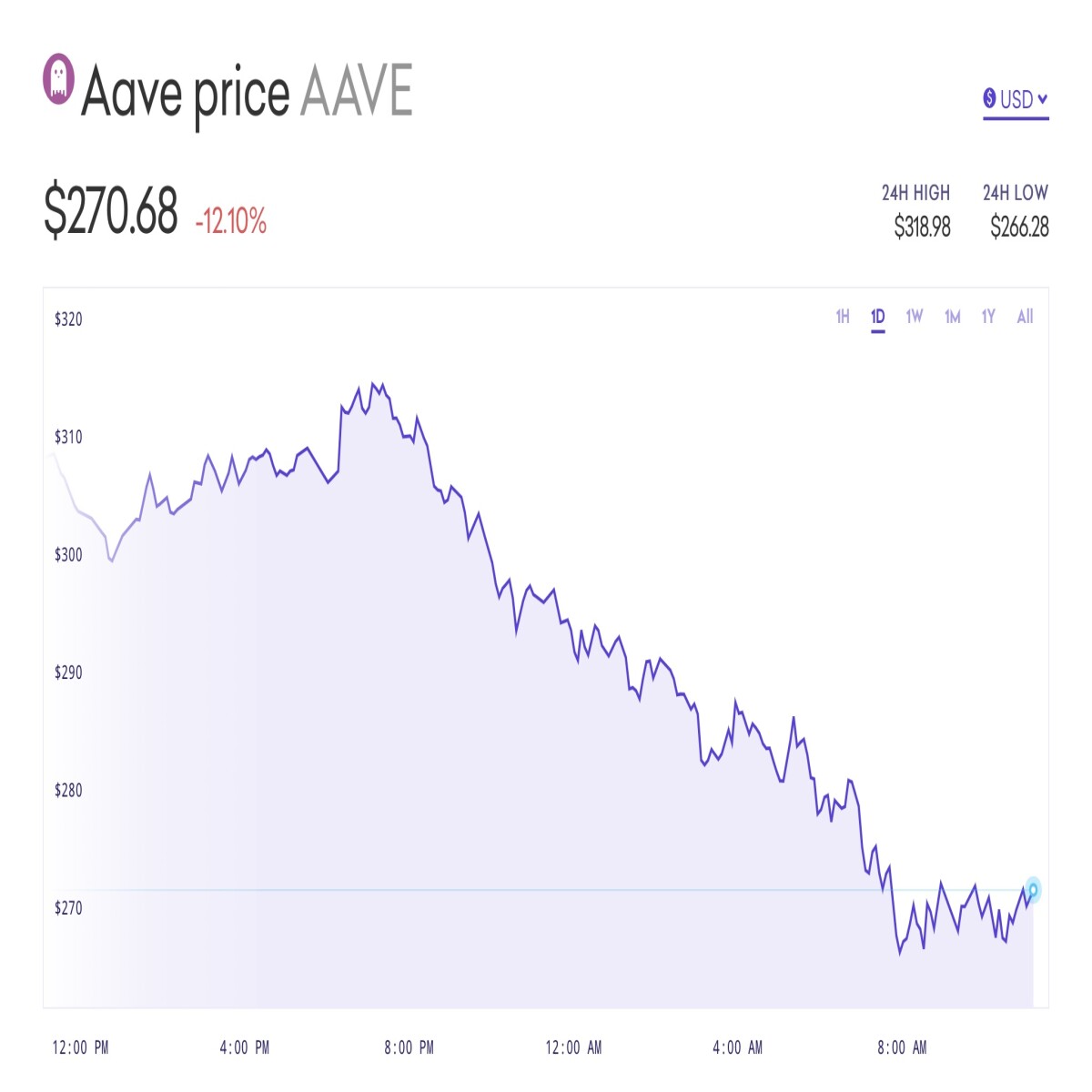1092x1092 pixels.
Task: Click the chart peak near 8:00 PM
Action: click(x=373, y=384)
